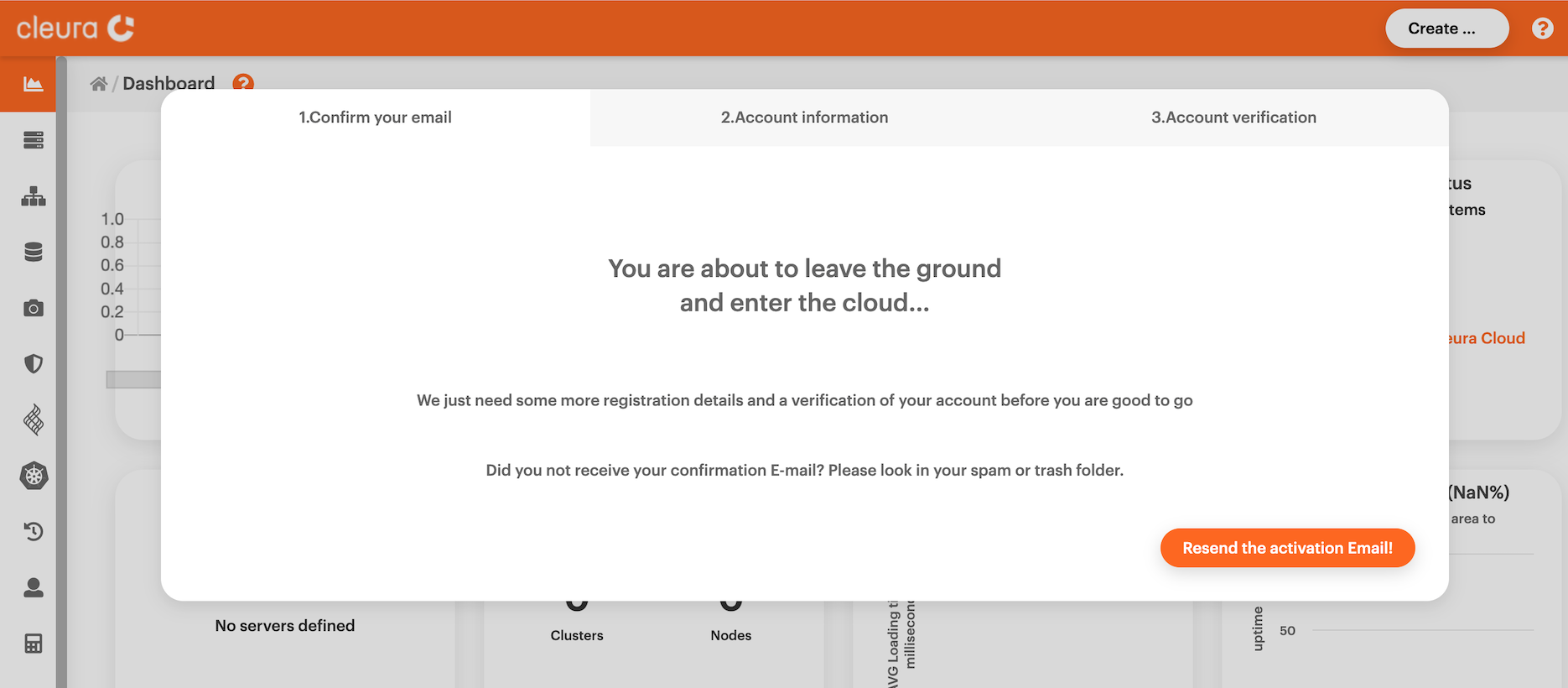Open the shield security sidebar icon
The image size is (1568, 688).
(x=33, y=363)
